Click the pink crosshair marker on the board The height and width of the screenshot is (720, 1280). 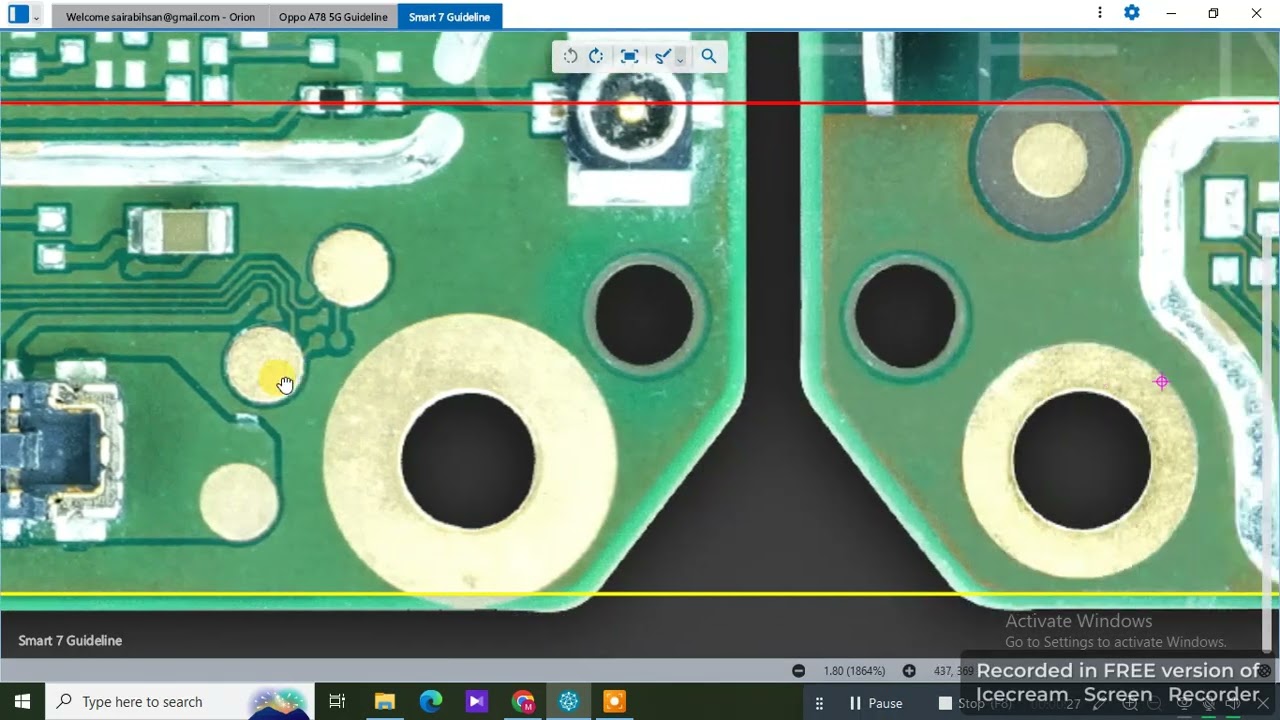click(1161, 381)
